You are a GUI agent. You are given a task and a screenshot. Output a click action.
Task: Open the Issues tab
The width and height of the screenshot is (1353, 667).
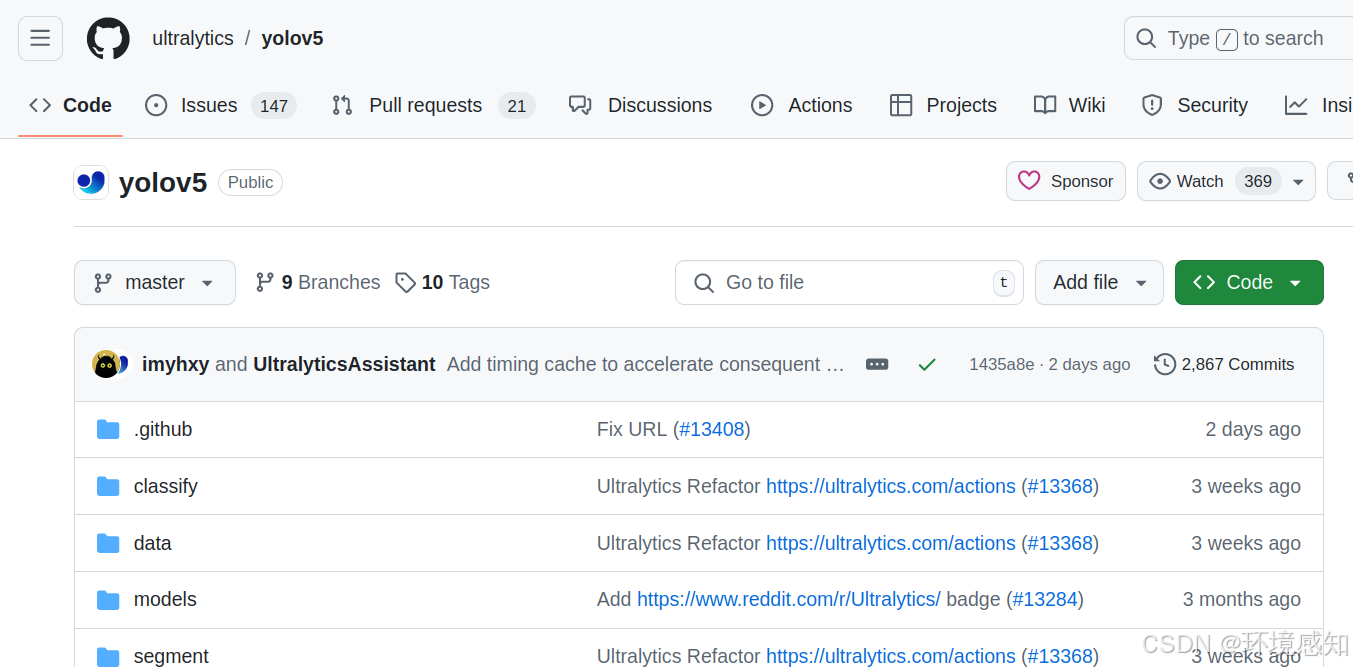click(x=221, y=105)
